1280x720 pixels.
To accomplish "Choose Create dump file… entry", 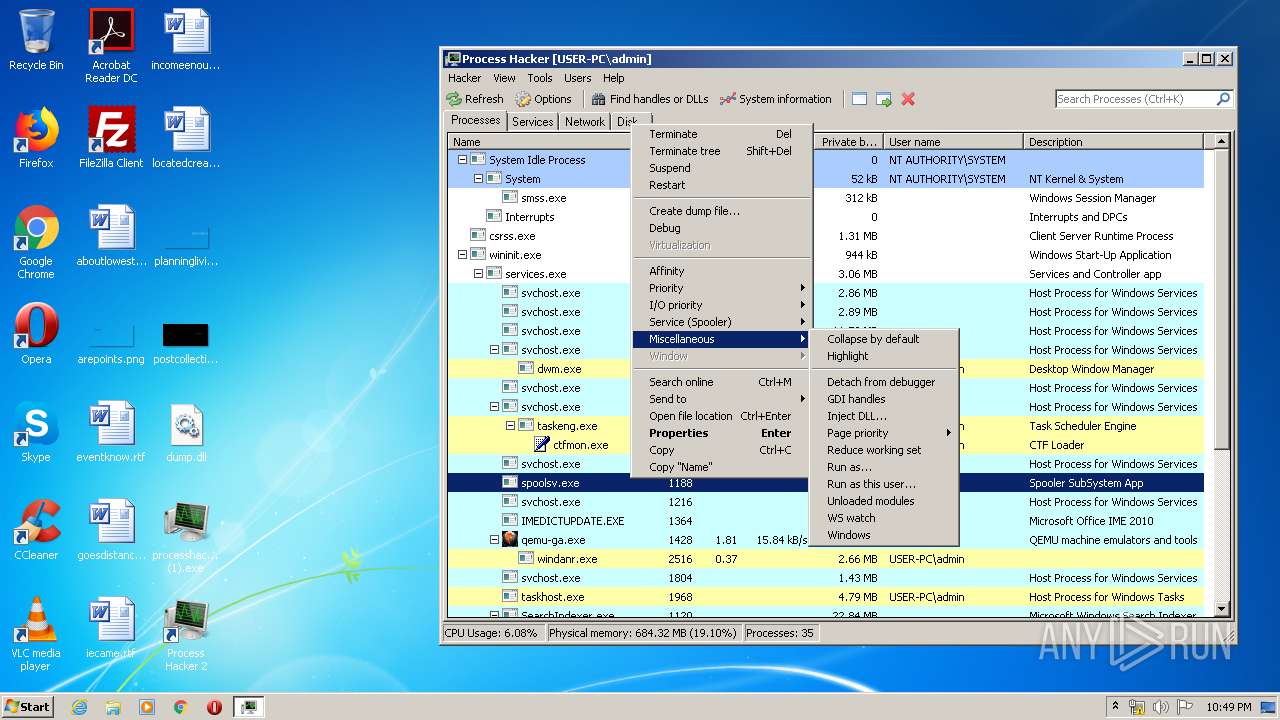I will [x=720, y=211].
